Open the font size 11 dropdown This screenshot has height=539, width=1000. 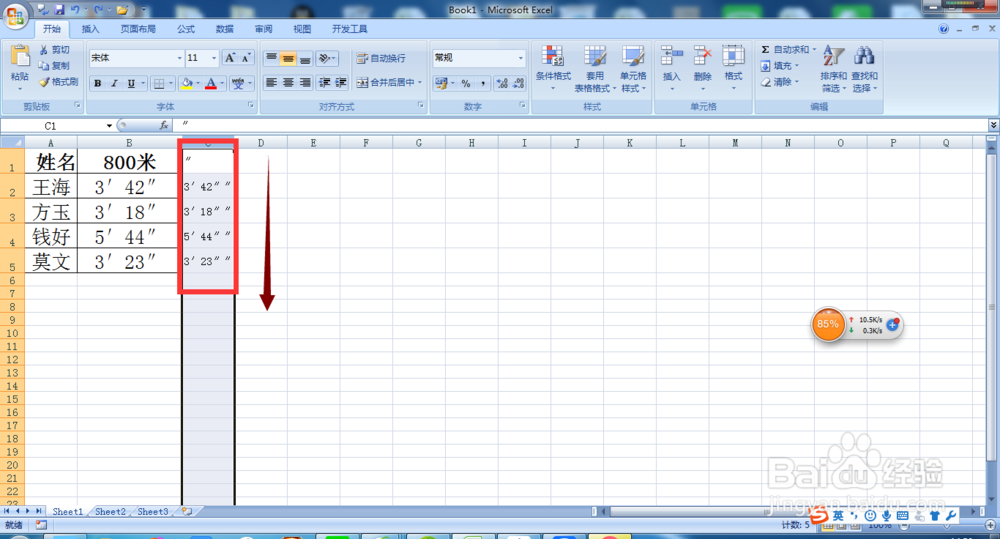pos(214,58)
